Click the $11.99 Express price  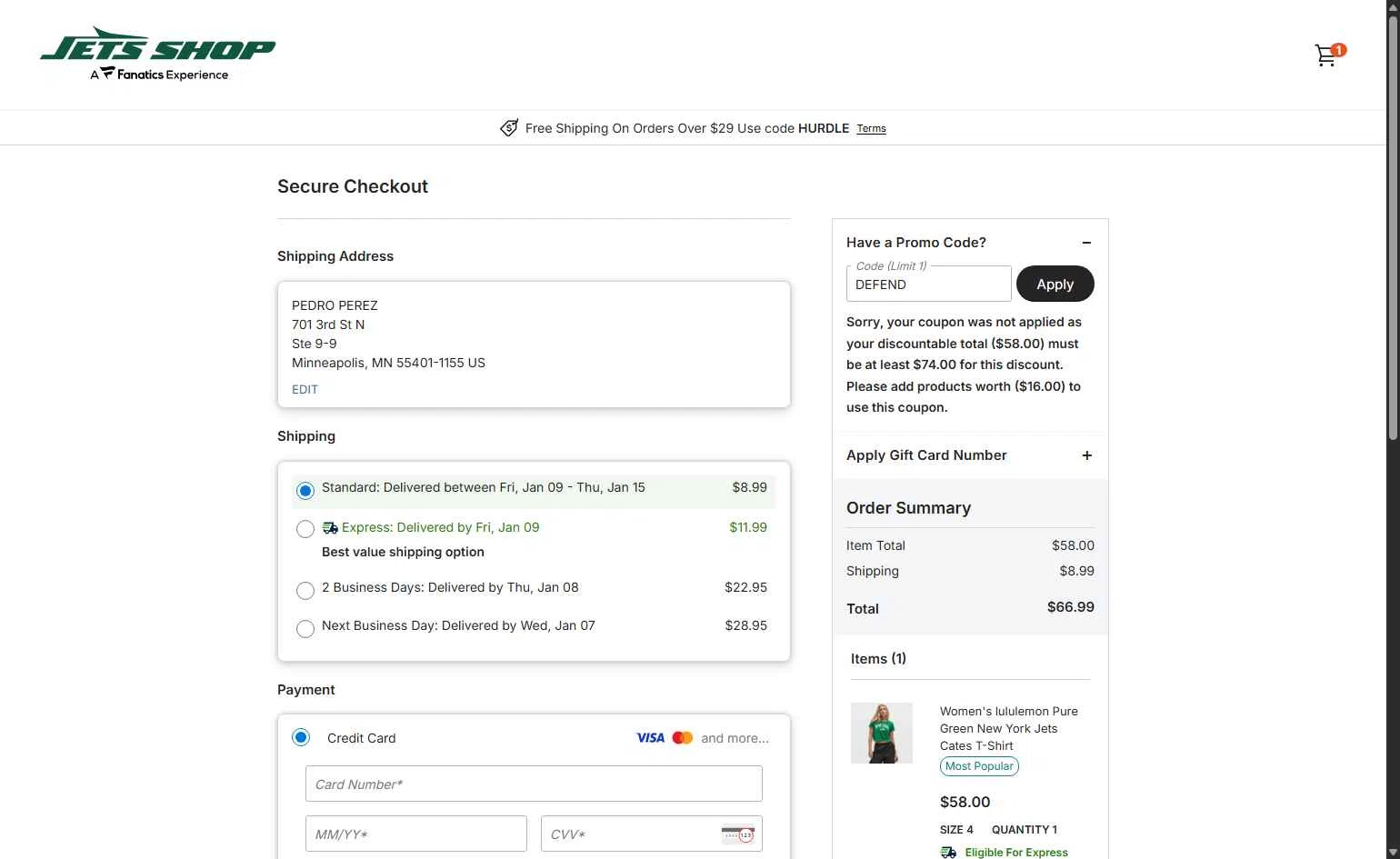(x=748, y=527)
